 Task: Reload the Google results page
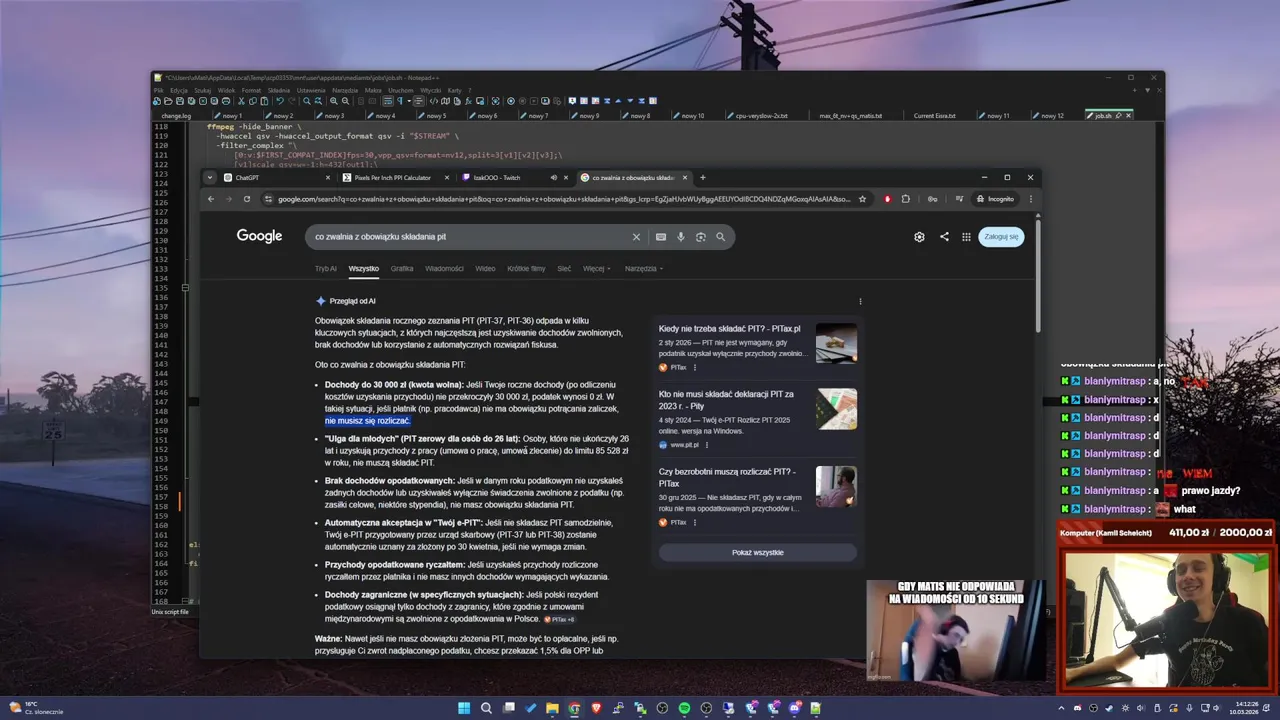point(247,199)
